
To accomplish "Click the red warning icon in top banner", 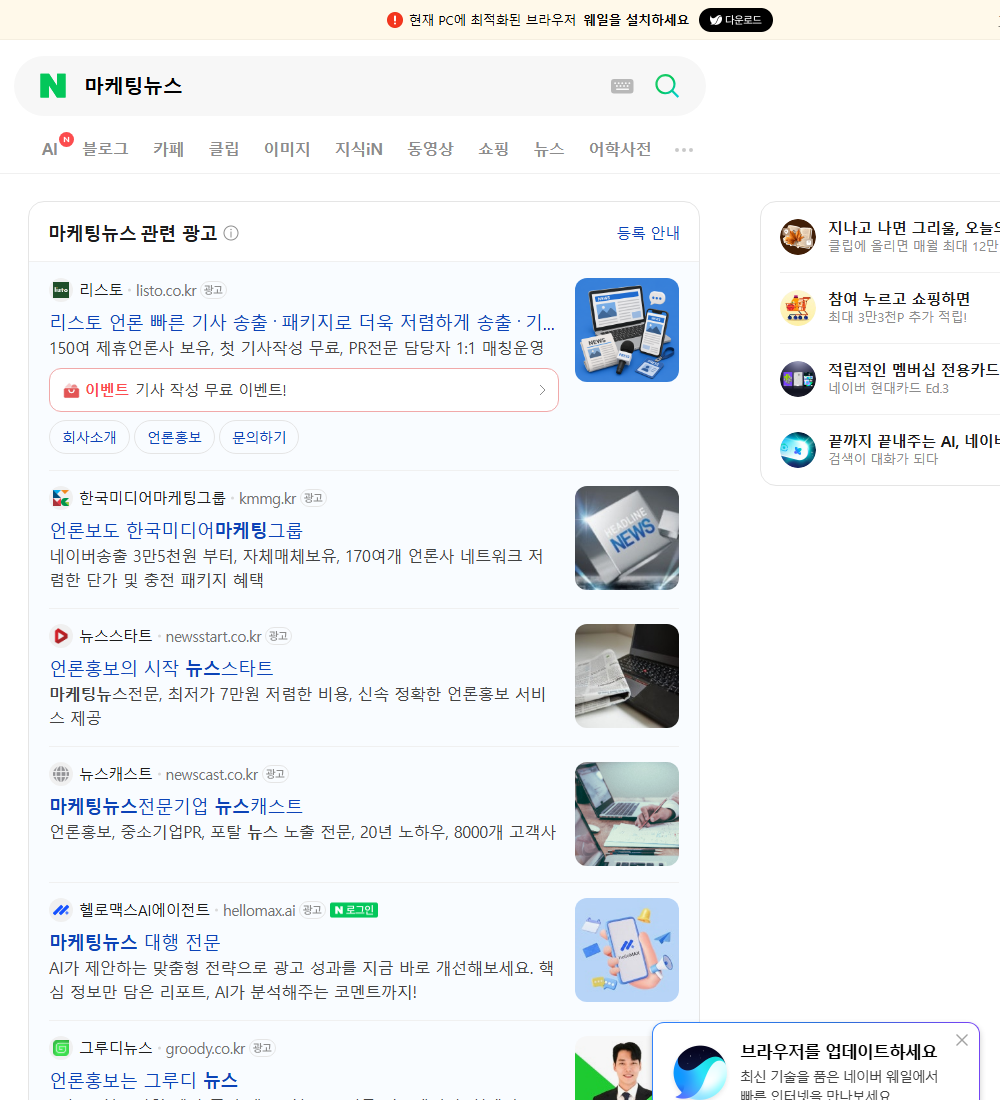I will coord(395,20).
